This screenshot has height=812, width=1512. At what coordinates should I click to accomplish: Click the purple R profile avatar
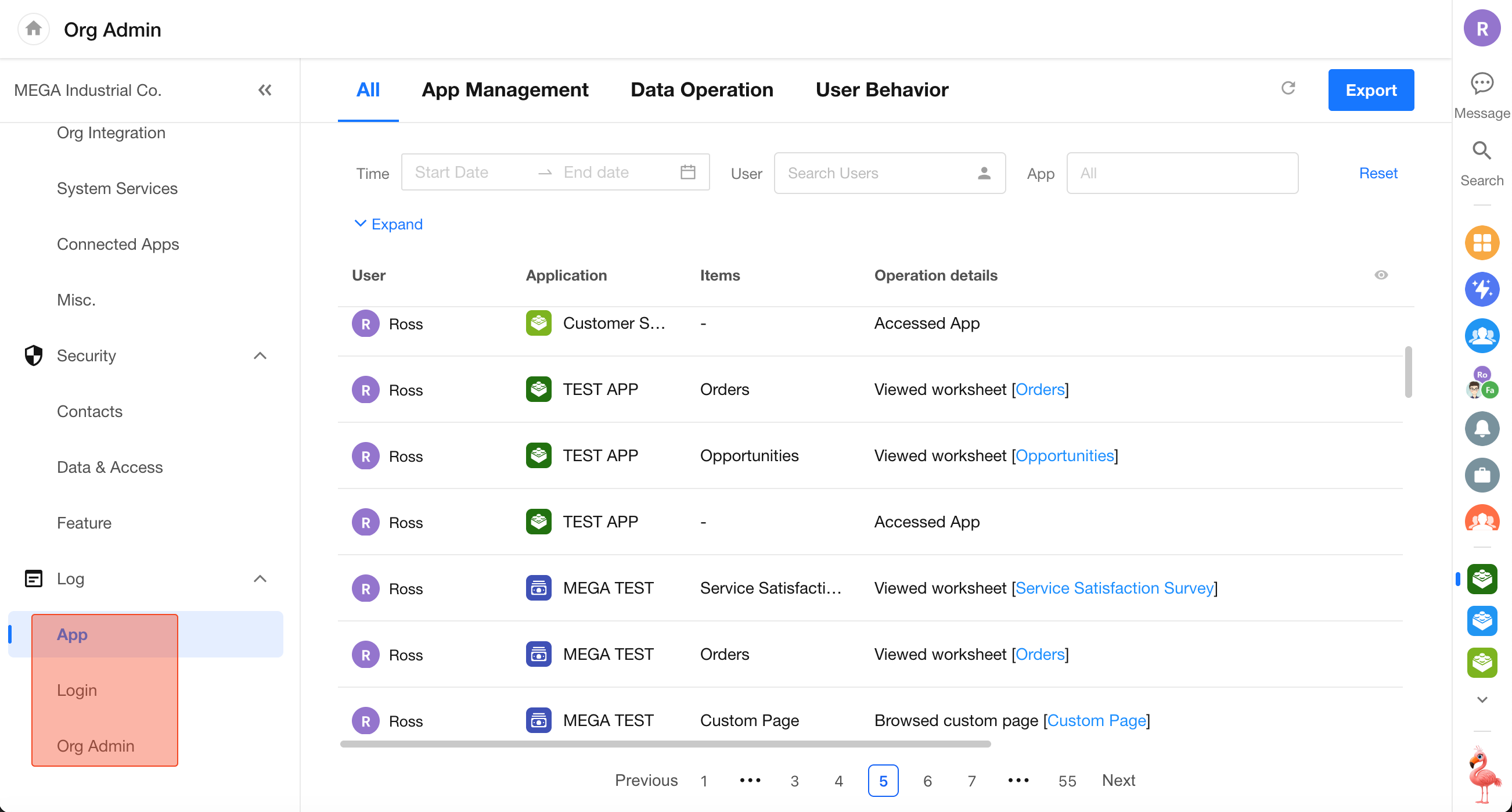[x=1481, y=29]
